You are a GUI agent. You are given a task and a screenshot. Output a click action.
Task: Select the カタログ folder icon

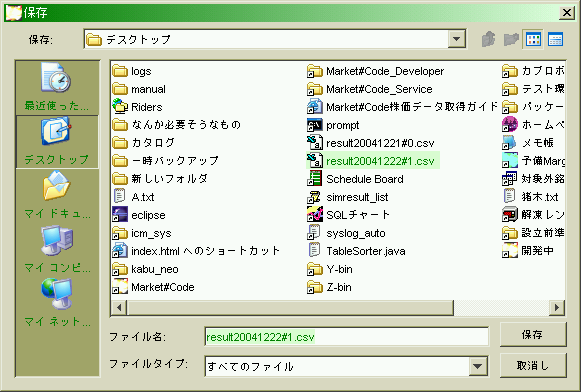[x=120, y=143]
